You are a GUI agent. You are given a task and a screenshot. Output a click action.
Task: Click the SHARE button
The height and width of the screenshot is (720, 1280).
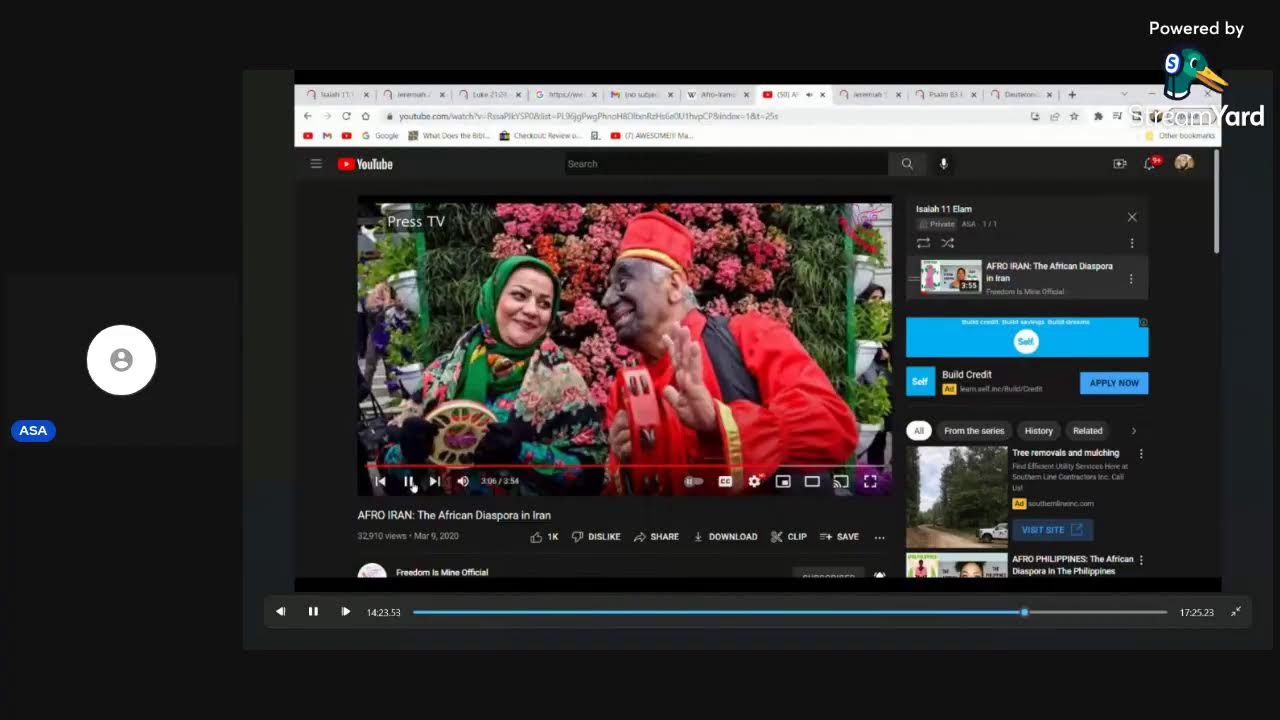click(656, 537)
